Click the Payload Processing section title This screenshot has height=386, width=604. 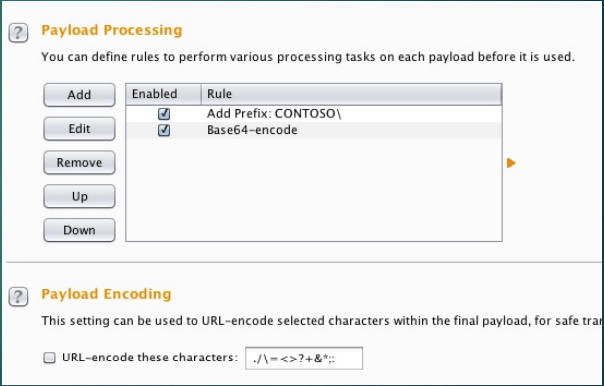coord(112,30)
